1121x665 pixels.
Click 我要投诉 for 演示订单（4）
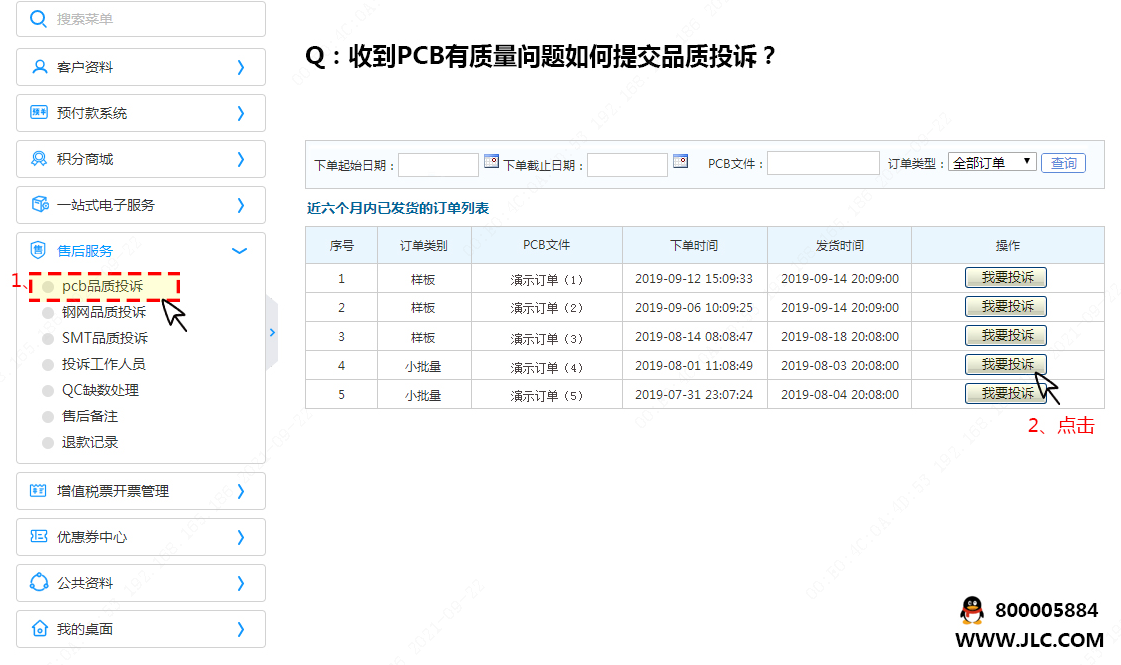pyautogui.click(x=1006, y=365)
